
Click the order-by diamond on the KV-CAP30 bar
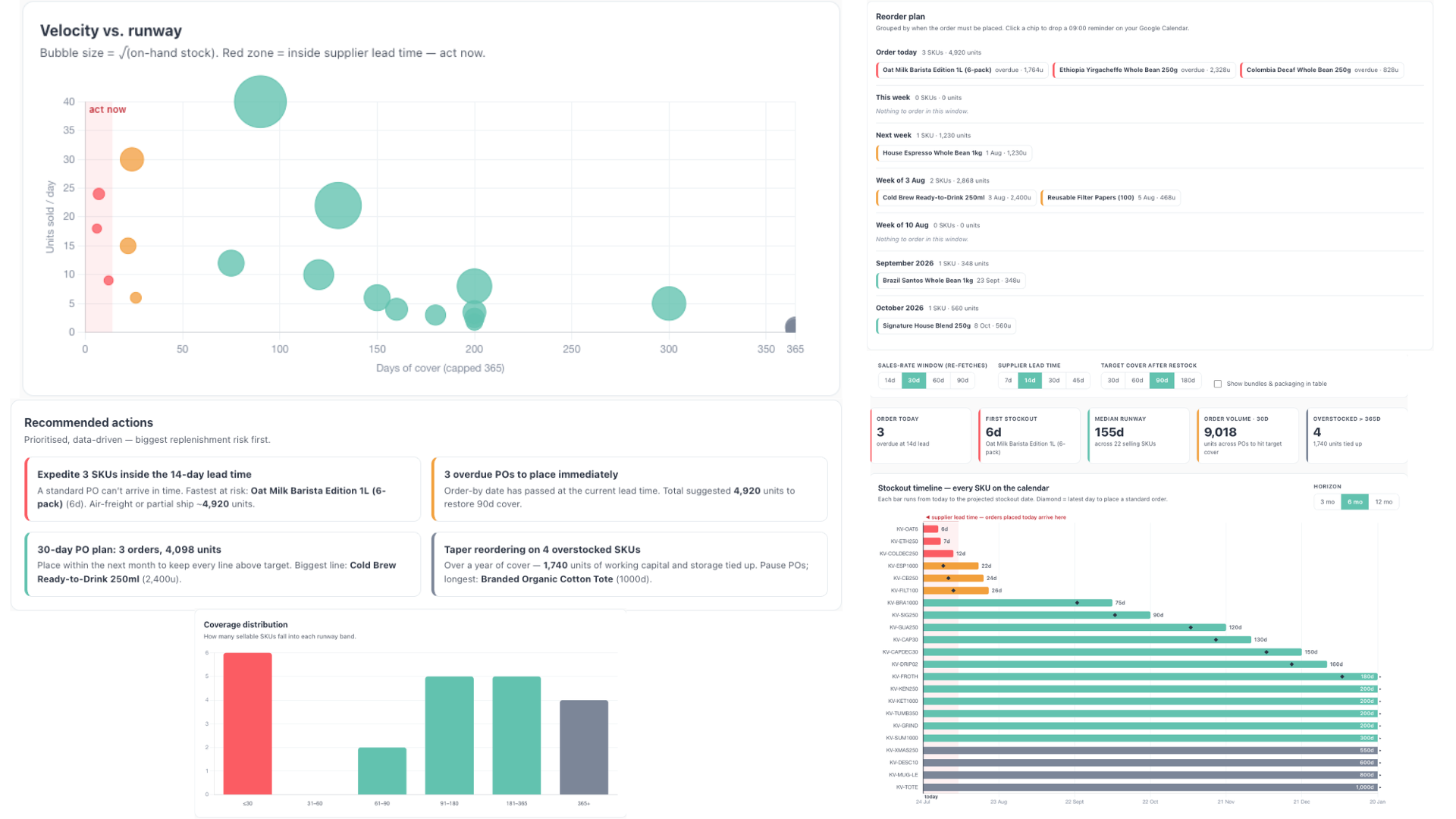(x=1216, y=640)
